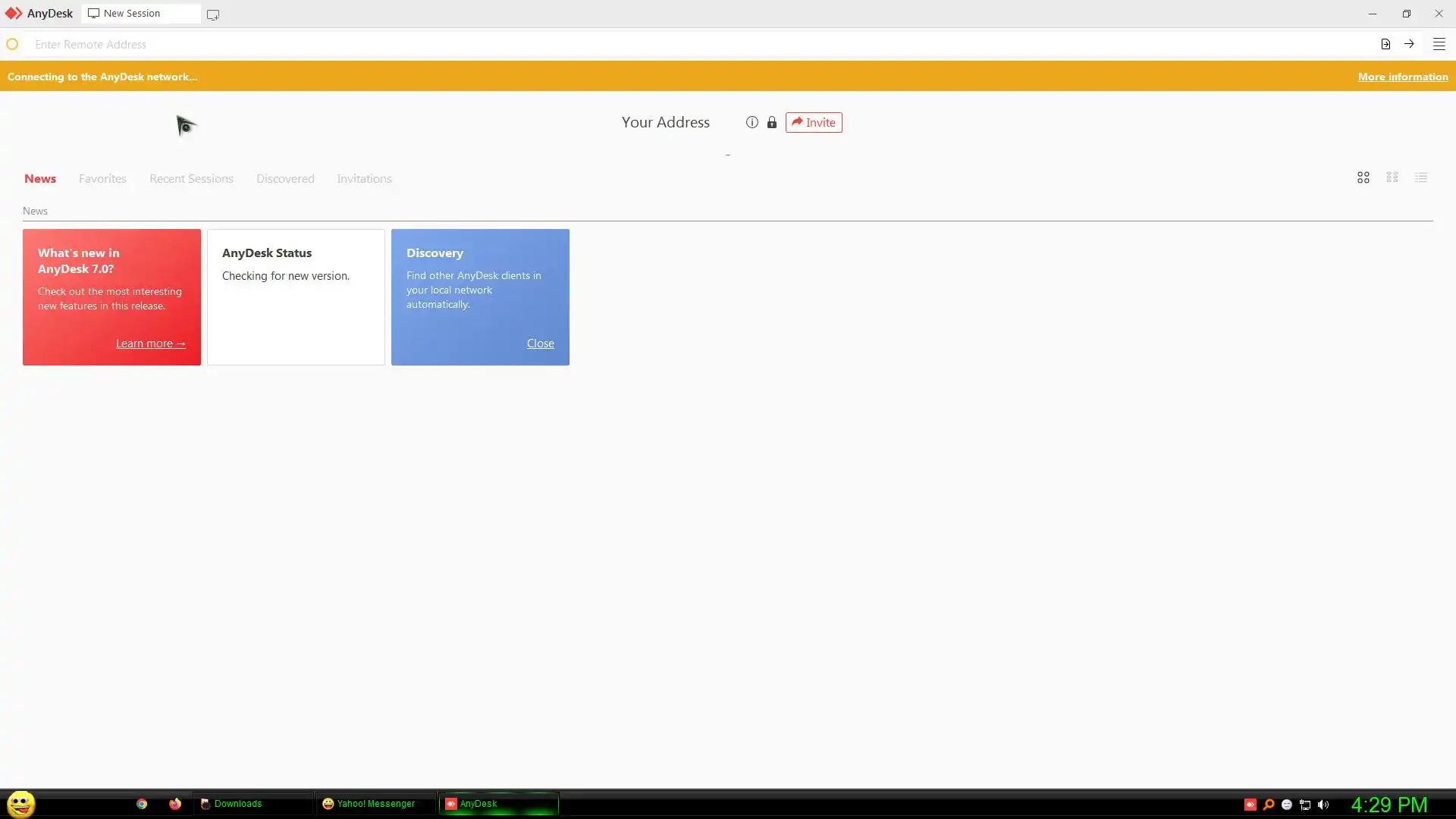The height and width of the screenshot is (819, 1456).
Task: Click the connect arrow icon
Action: tap(1409, 44)
